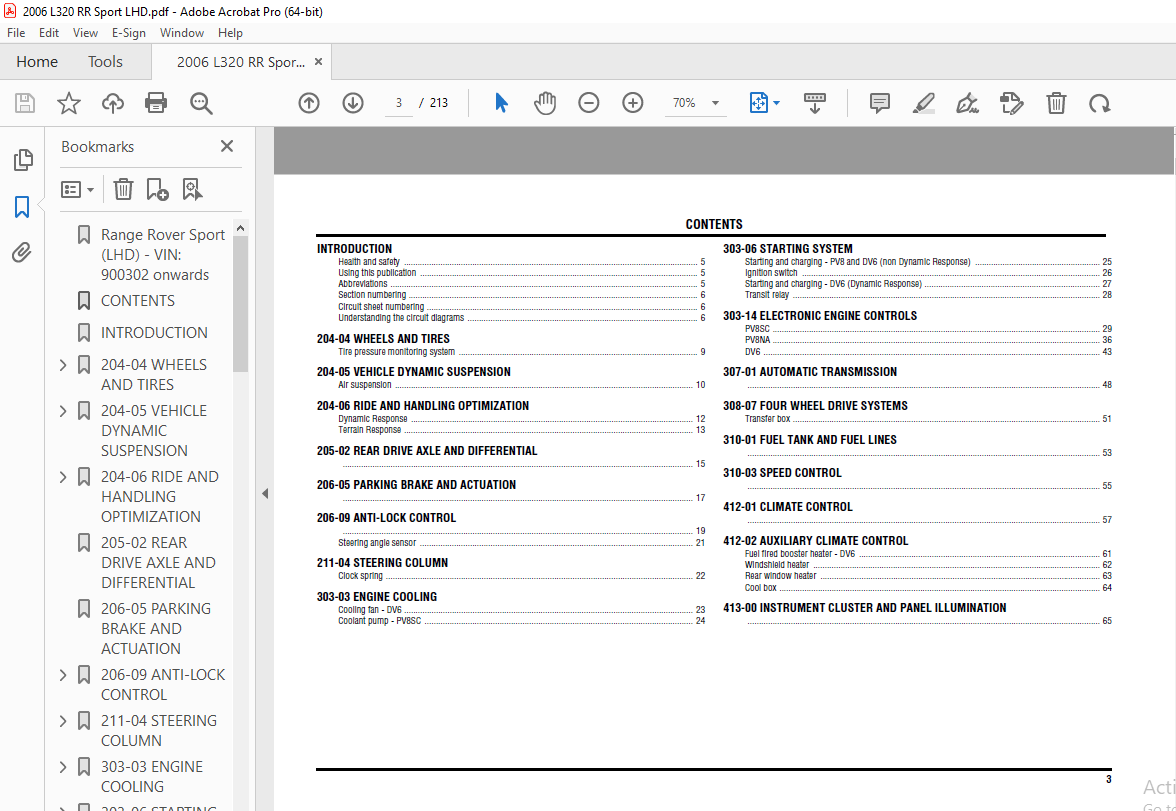
Task: Open the View menu
Action: (86, 33)
